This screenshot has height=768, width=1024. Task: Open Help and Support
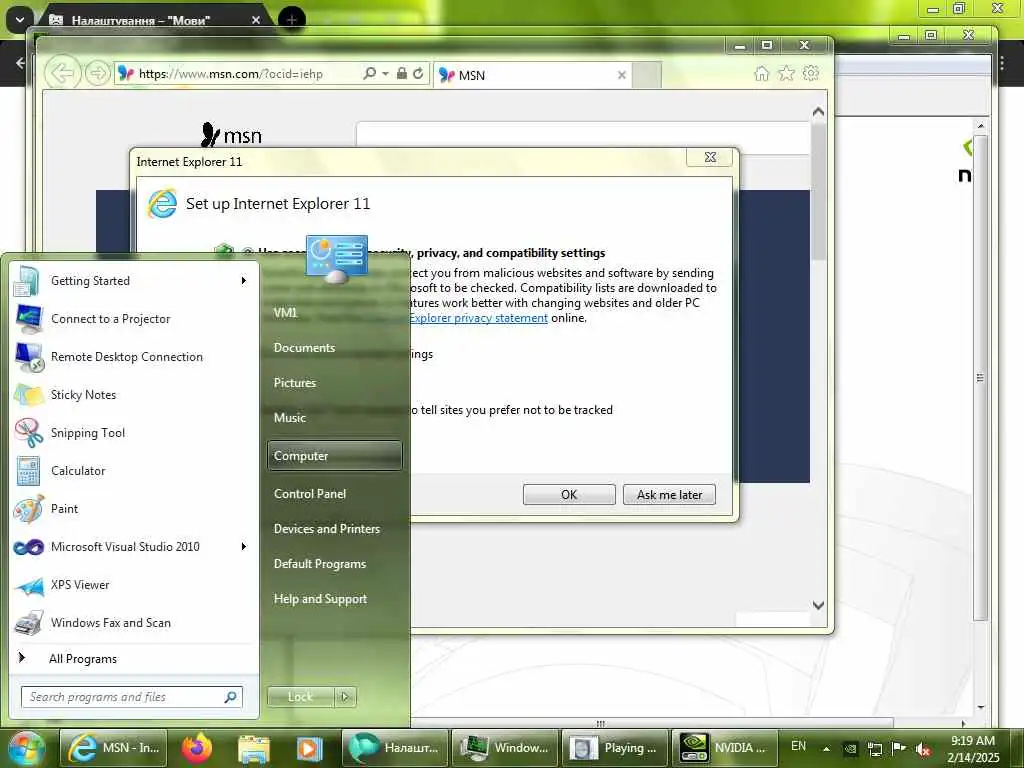click(x=320, y=599)
